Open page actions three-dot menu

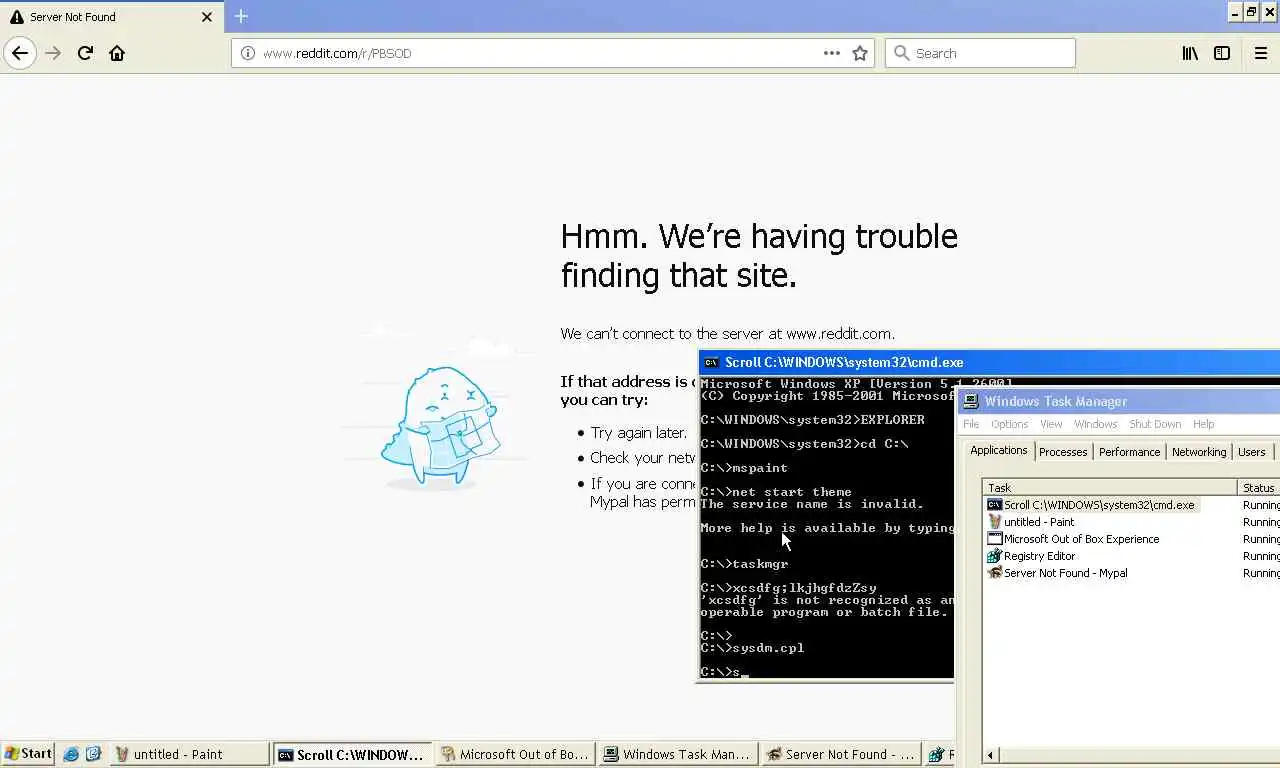click(x=832, y=53)
